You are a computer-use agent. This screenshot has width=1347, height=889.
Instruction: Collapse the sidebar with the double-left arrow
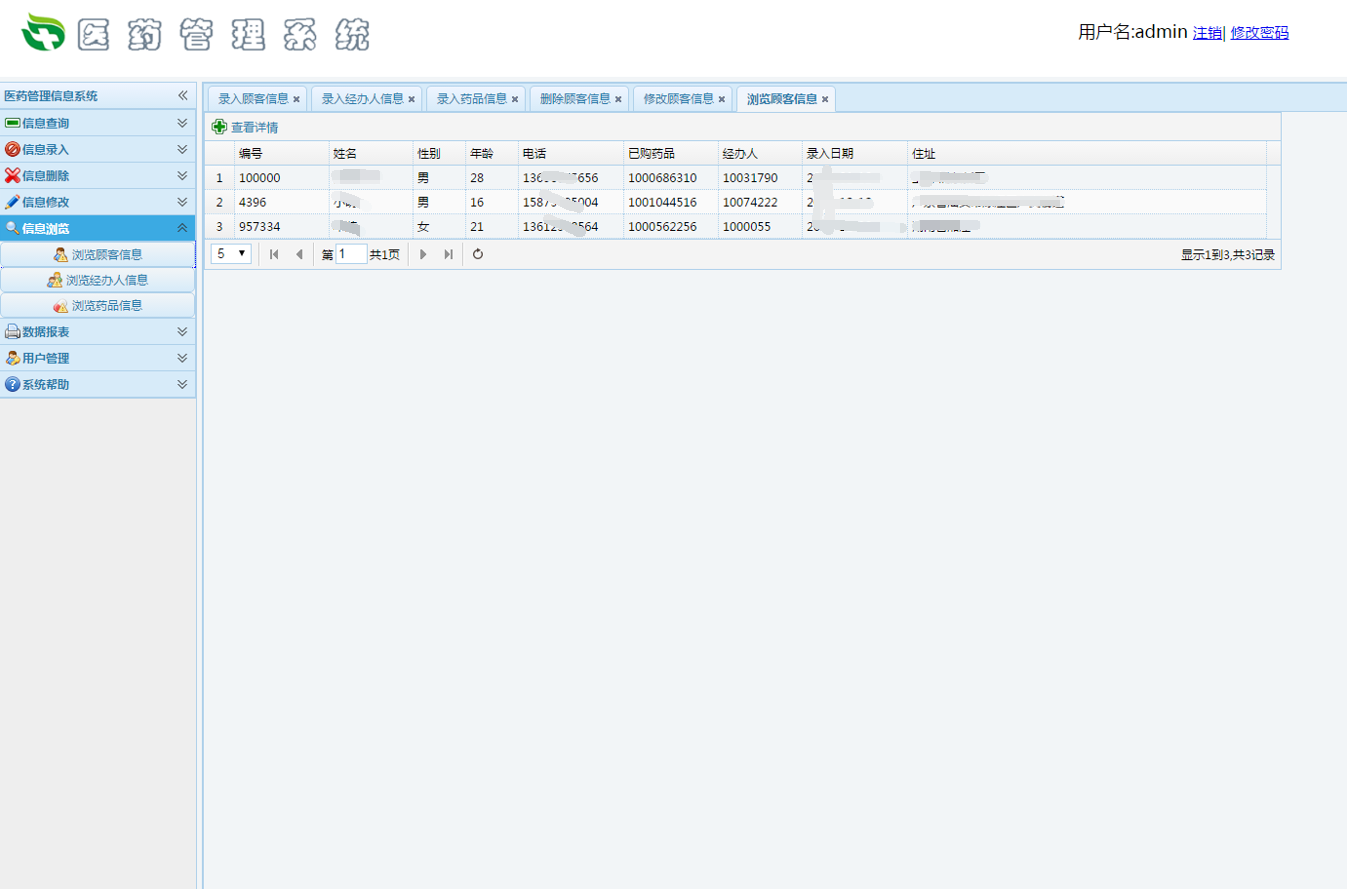(183, 96)
